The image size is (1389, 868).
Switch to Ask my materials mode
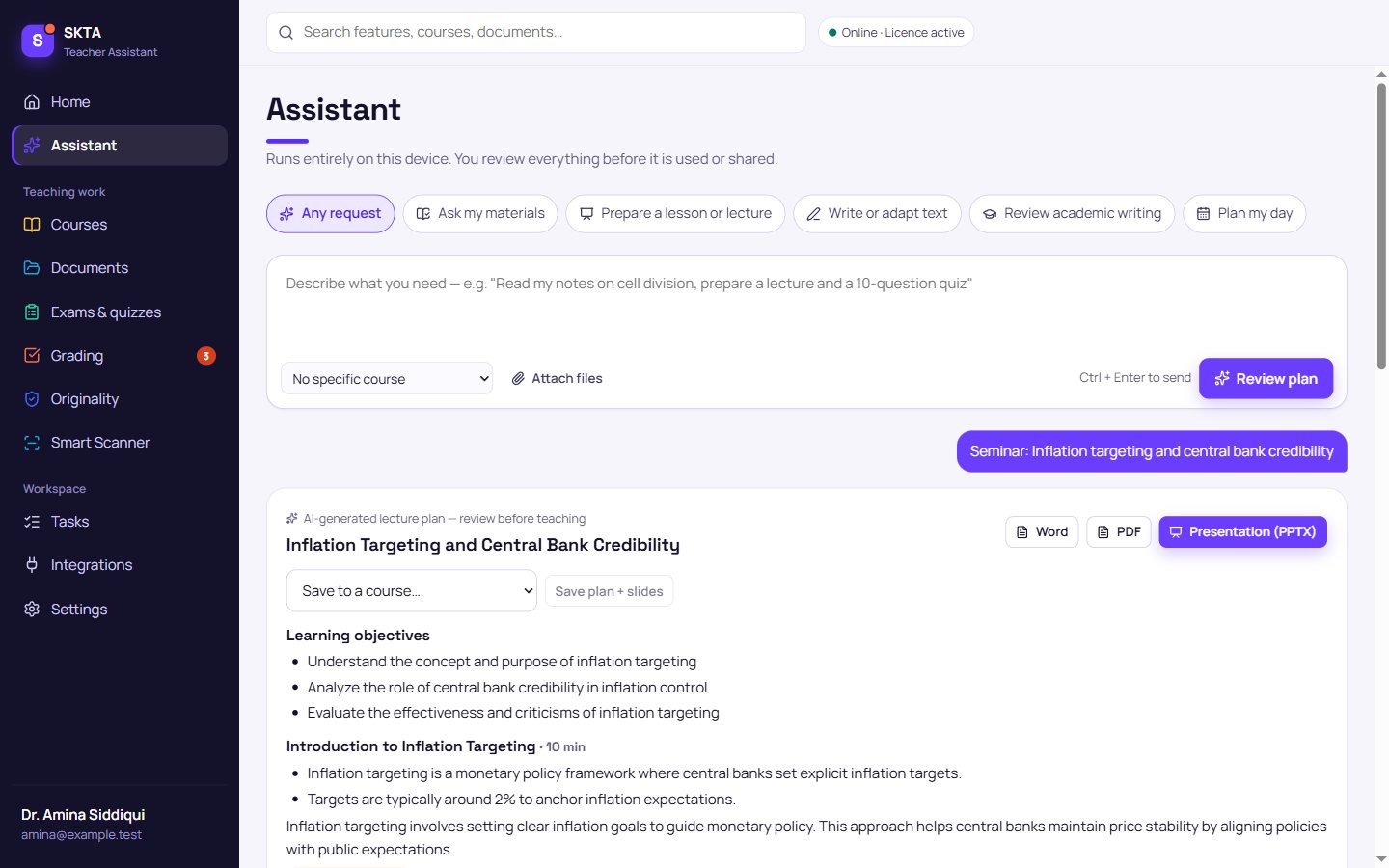(480, 214)
